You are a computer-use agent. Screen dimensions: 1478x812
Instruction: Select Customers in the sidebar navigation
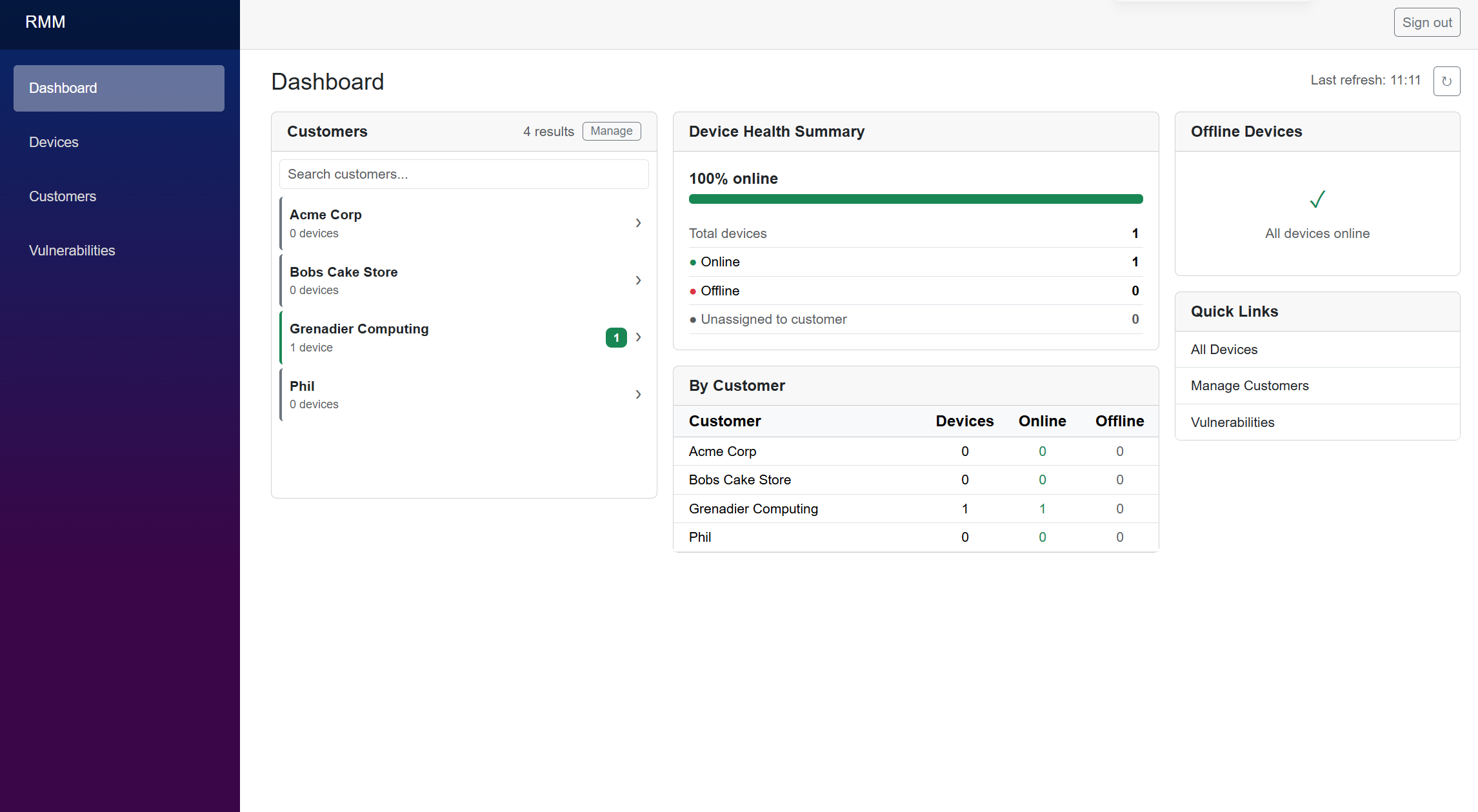click(x=63, y=196)
